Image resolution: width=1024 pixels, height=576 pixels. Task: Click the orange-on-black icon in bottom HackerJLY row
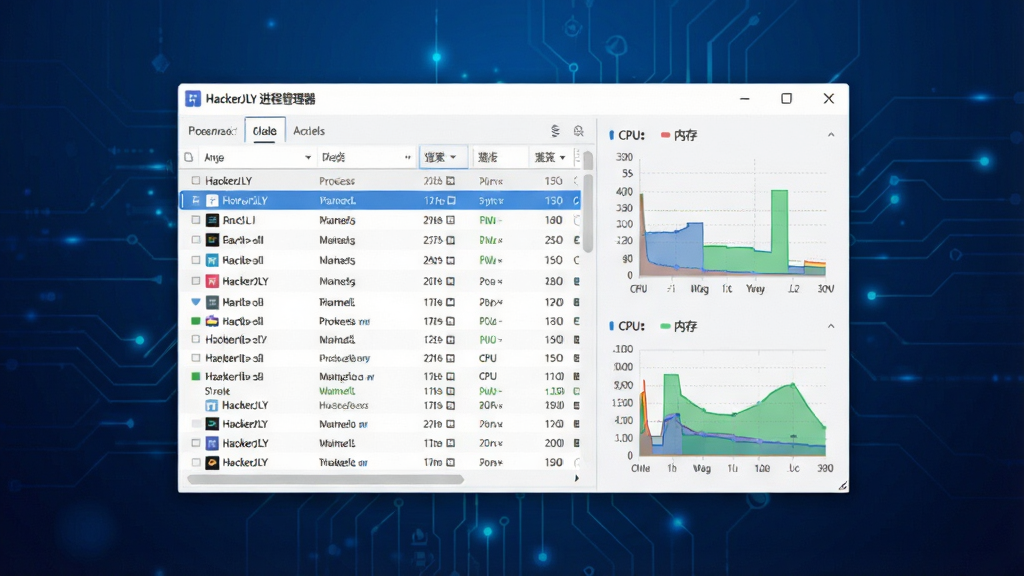212,462
